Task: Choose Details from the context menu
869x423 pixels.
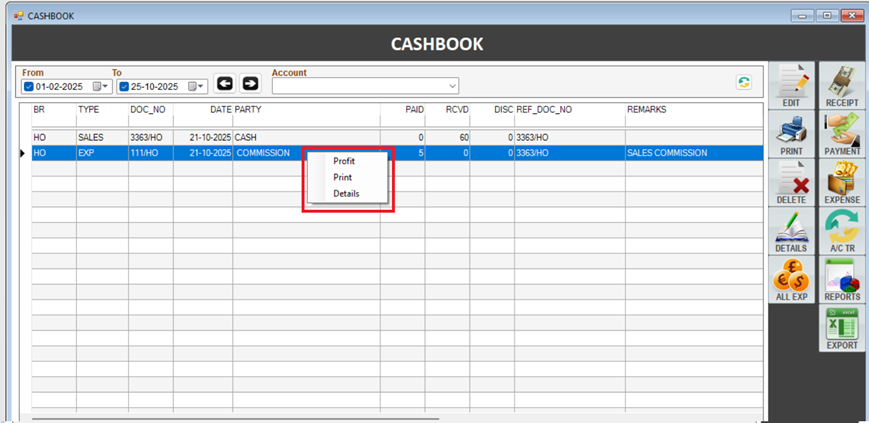Action: (346, 193)
